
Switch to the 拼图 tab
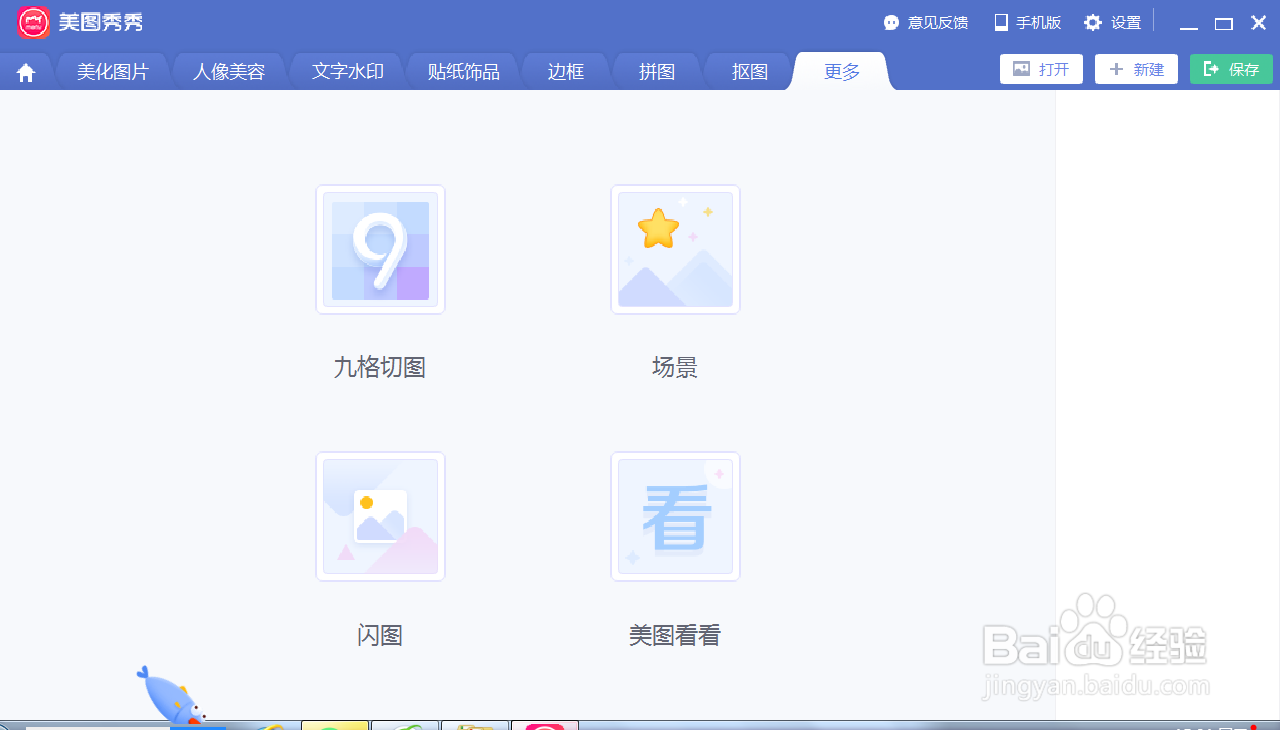click(x=657, y=72)
